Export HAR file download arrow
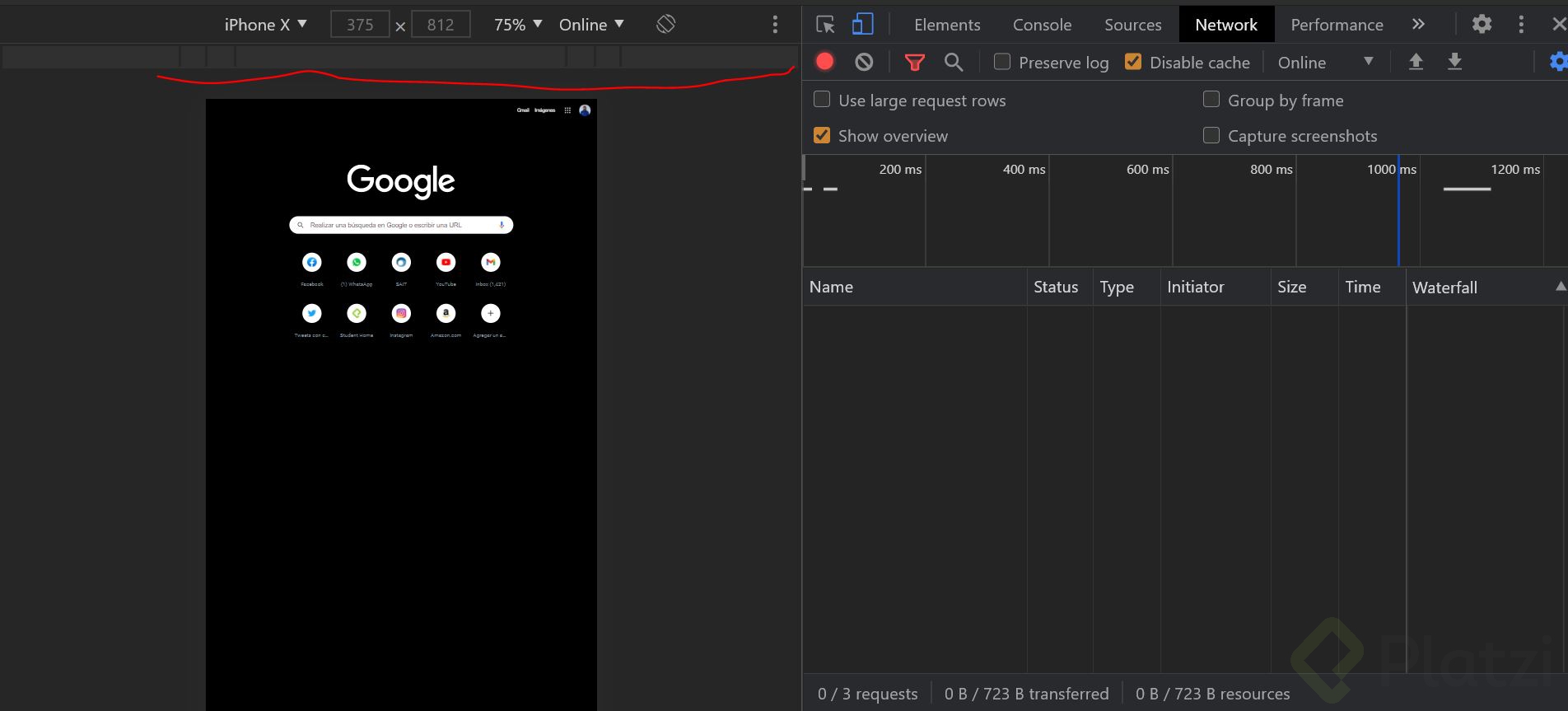This screenshot has width=1568, height=711. (x=1455, y=62)
